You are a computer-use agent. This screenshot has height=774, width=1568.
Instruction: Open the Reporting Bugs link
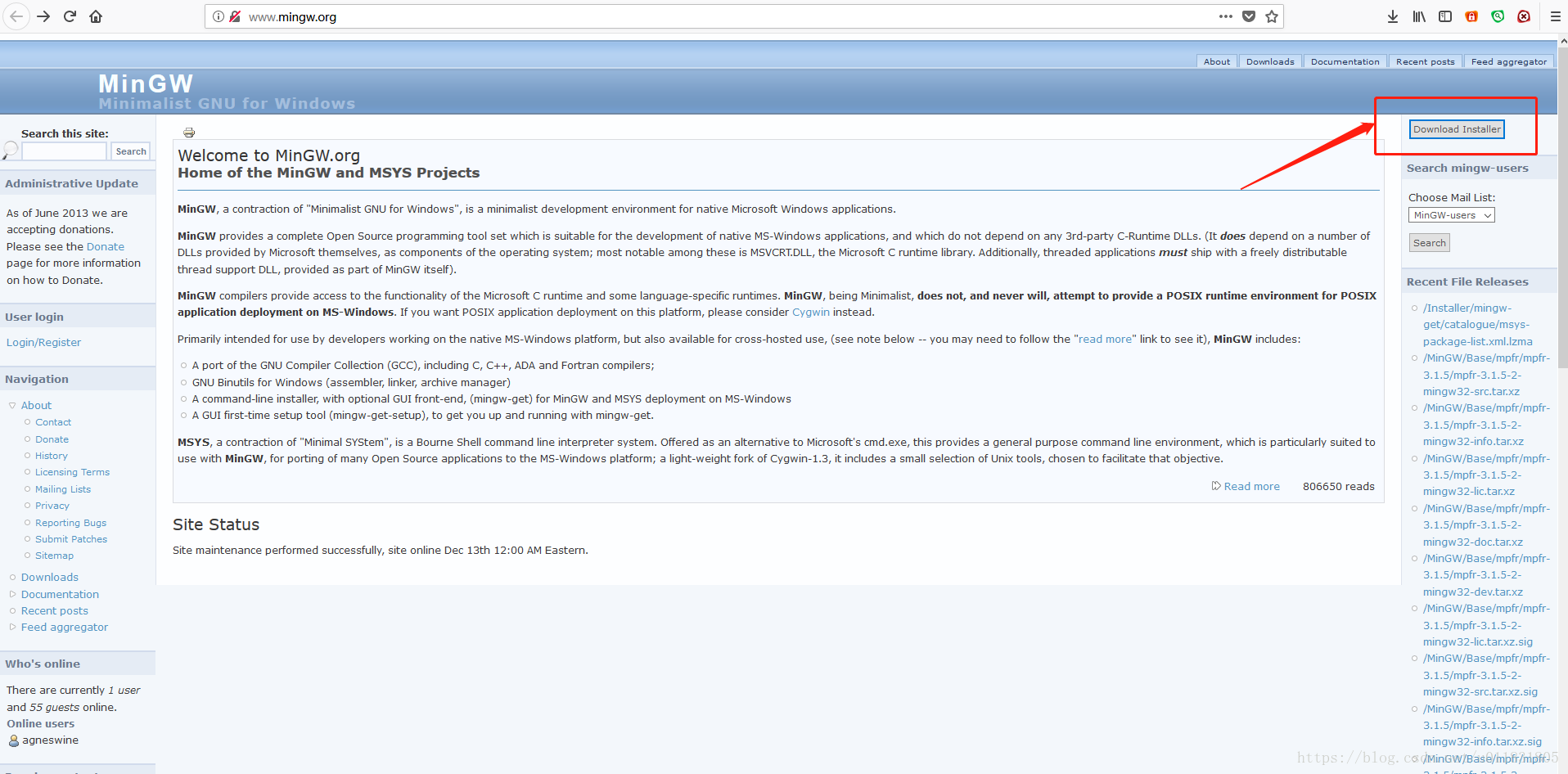click(70, 523)
